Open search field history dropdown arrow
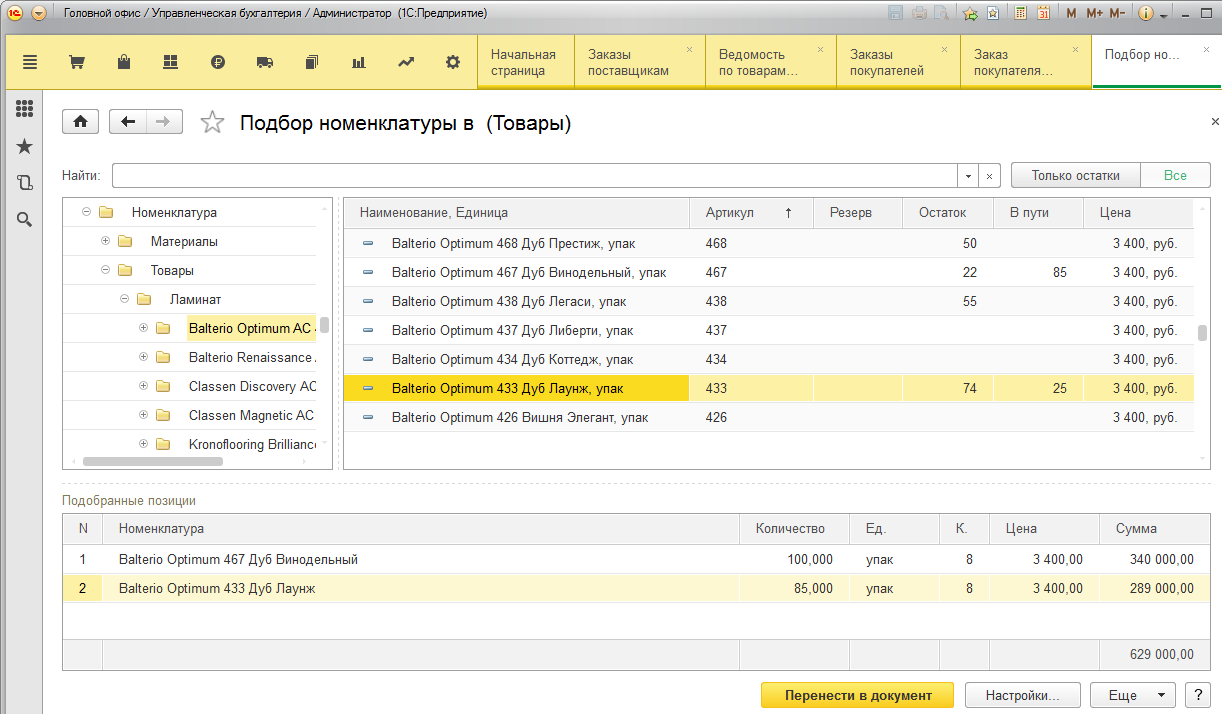1222x714 pixels. pos(968,176)
